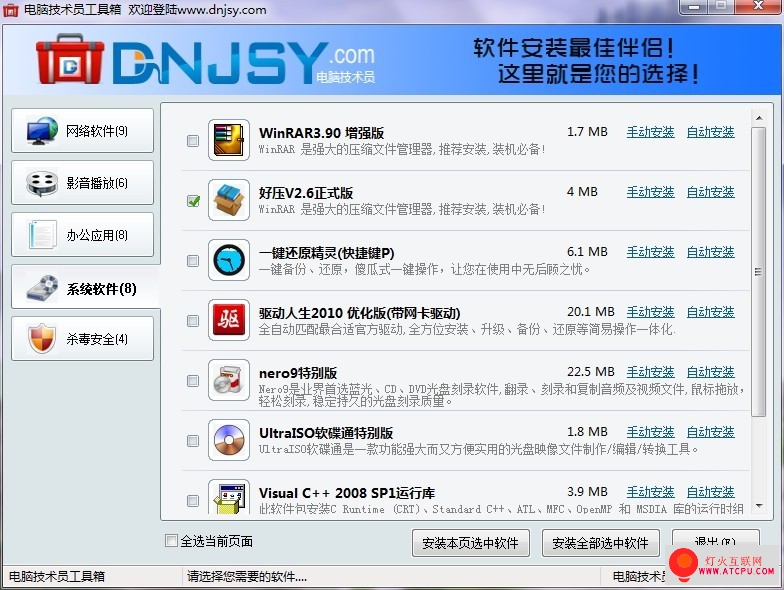Image resolution: width=784 pixels, height=590 pixels.
Task: Select the 系统软件(8) category
Action: tap(85, 287)
